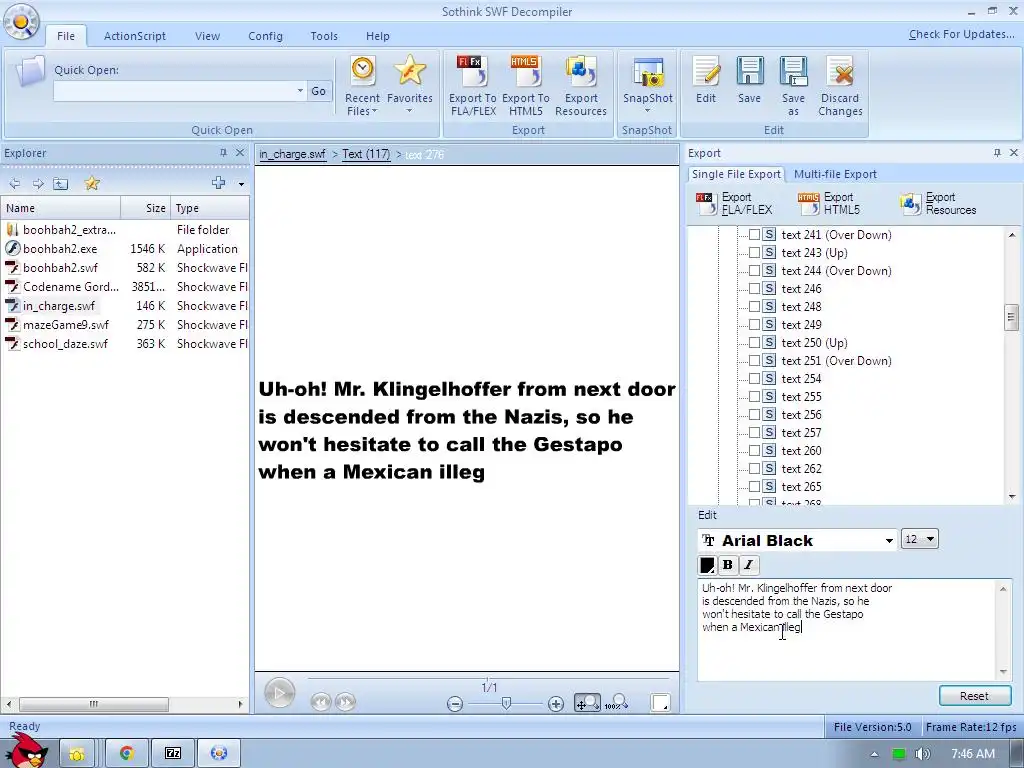Click the Save icon in ribbon
Viewport: 1024px width, 768px height.
749,80
